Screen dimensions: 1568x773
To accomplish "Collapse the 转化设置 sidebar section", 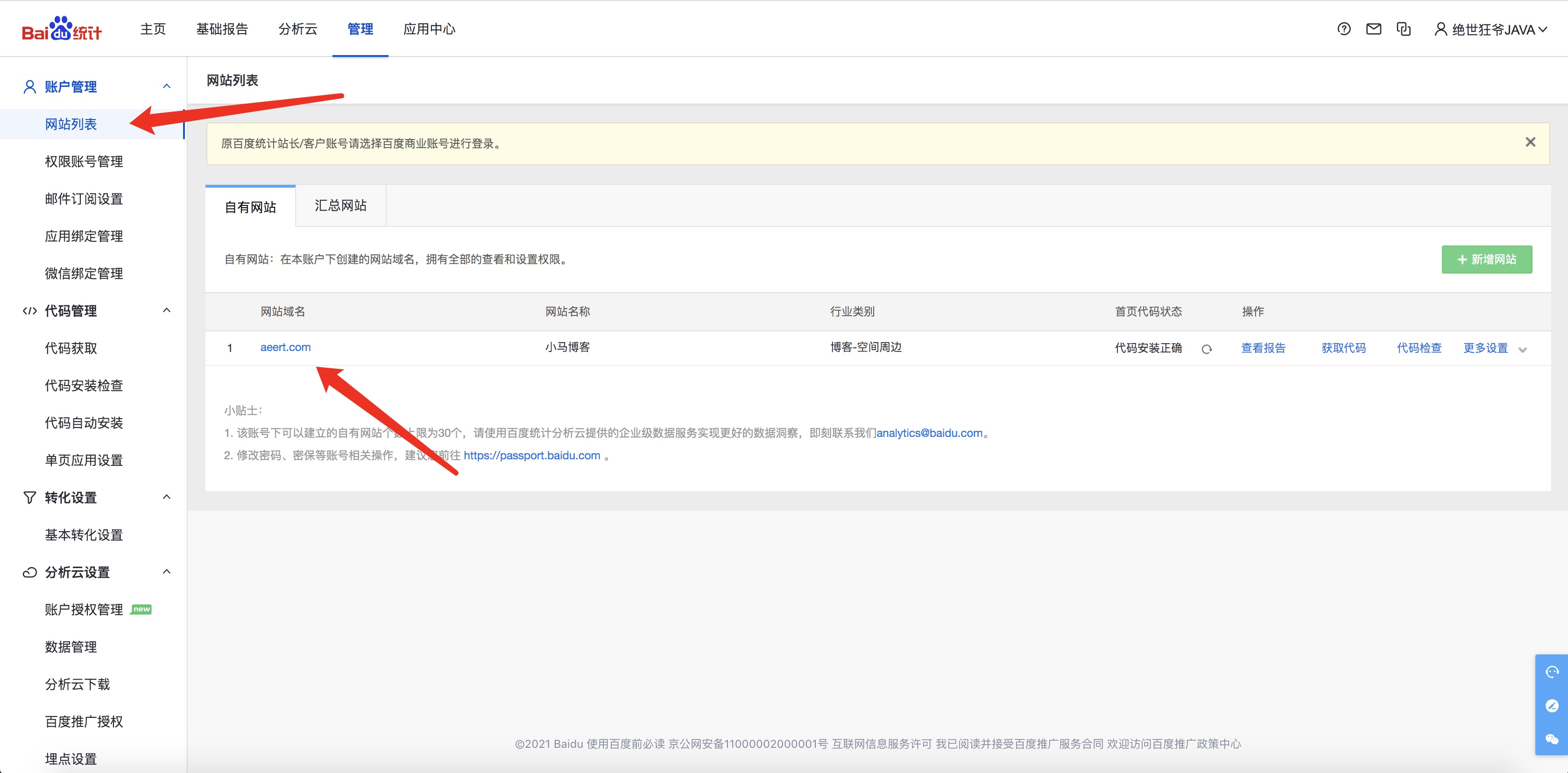I will coord(166,497).
